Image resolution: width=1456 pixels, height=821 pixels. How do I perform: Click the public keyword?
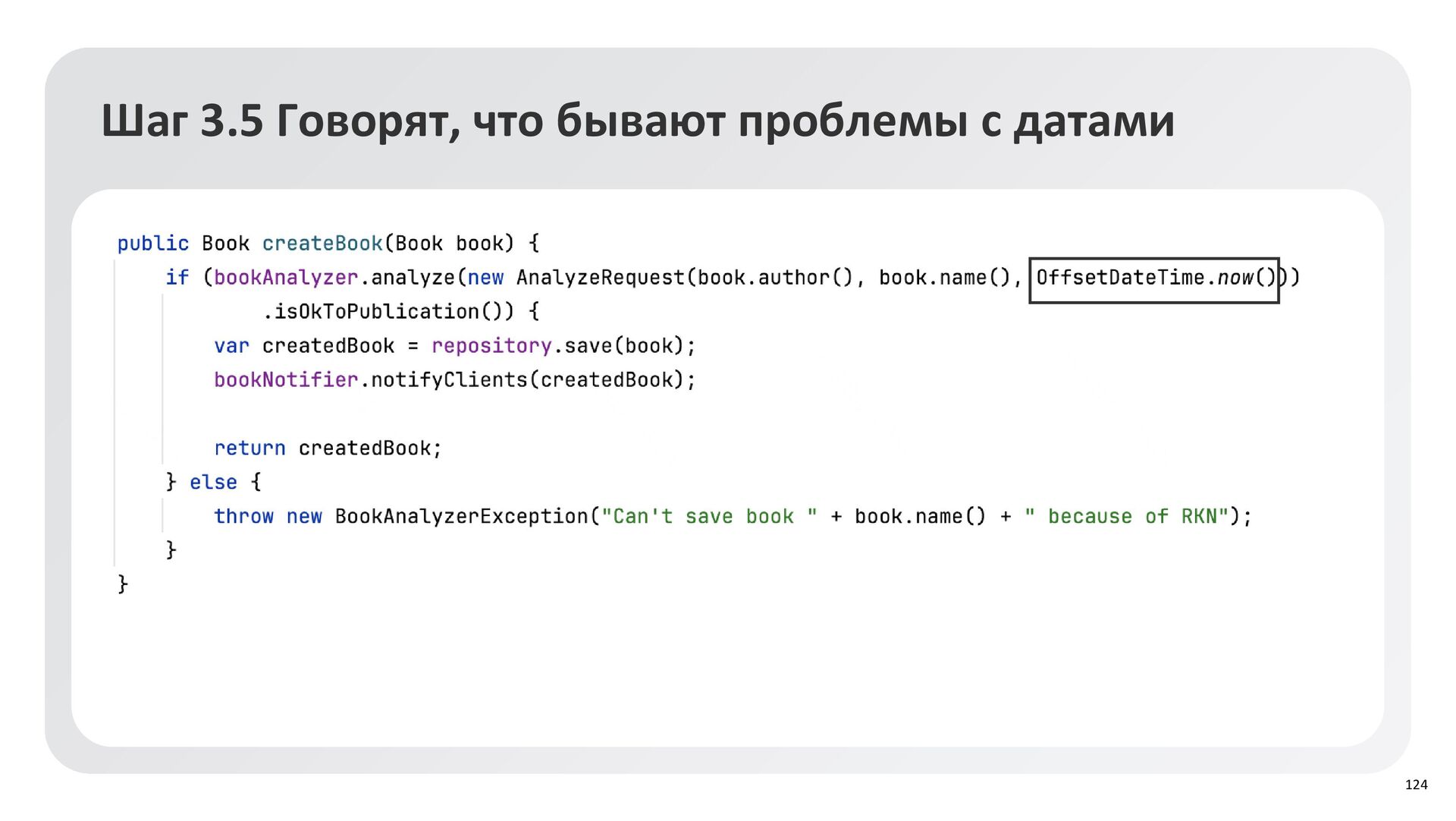tap(152, 244)
